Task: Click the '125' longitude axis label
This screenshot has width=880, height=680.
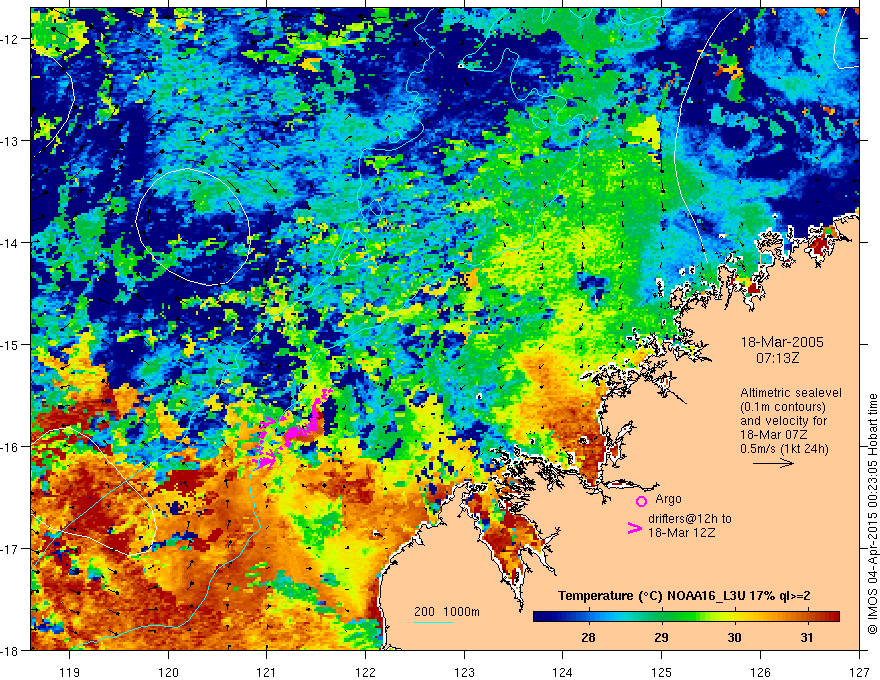Action: tap(662, 672)
